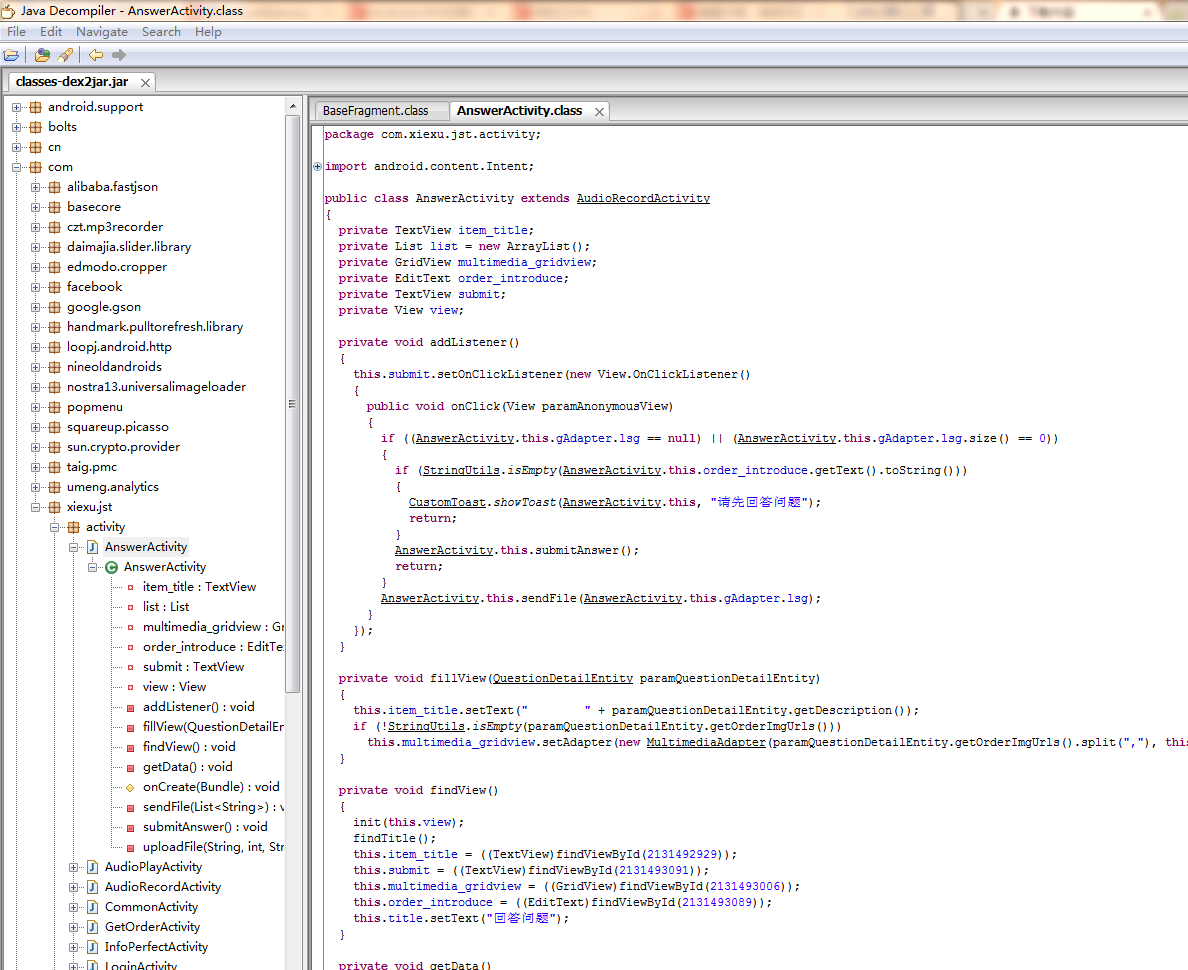Switch to the BaseFragment.class tab

pyautogui.click(x=375, y=111)
